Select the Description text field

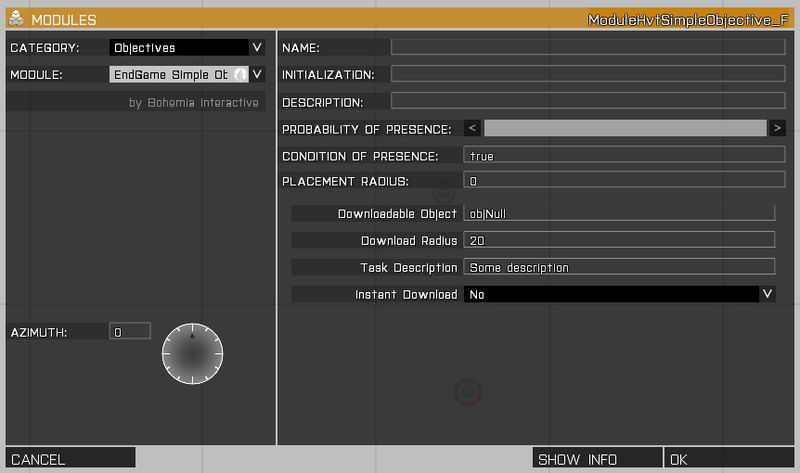click(587, 101)
